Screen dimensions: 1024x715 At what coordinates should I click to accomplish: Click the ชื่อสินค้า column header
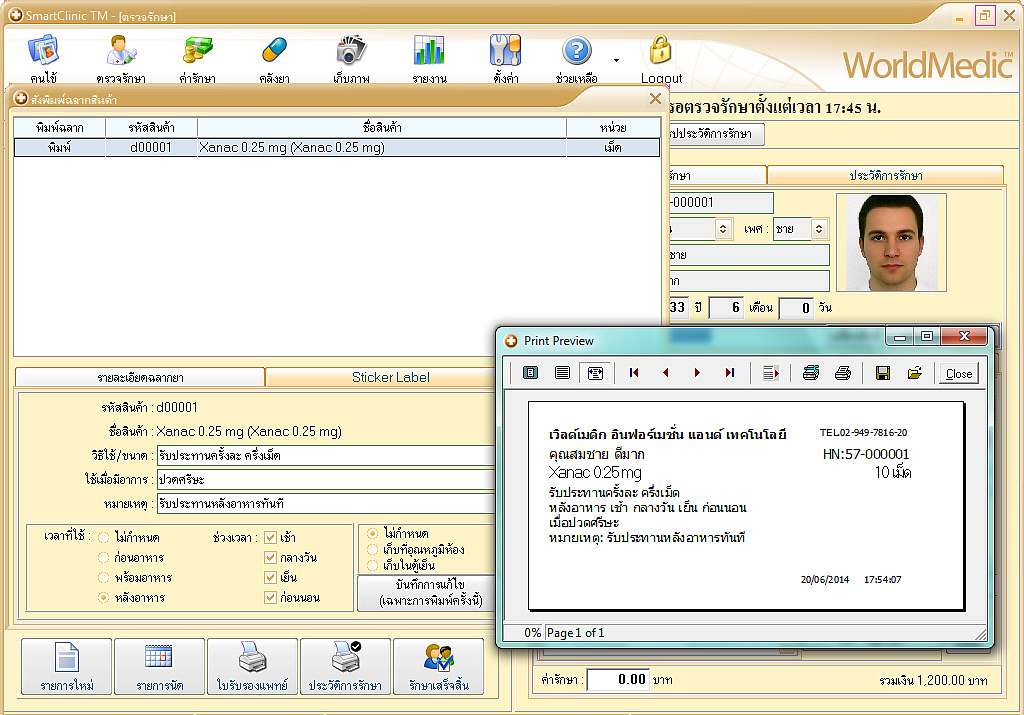pos(382,127)
